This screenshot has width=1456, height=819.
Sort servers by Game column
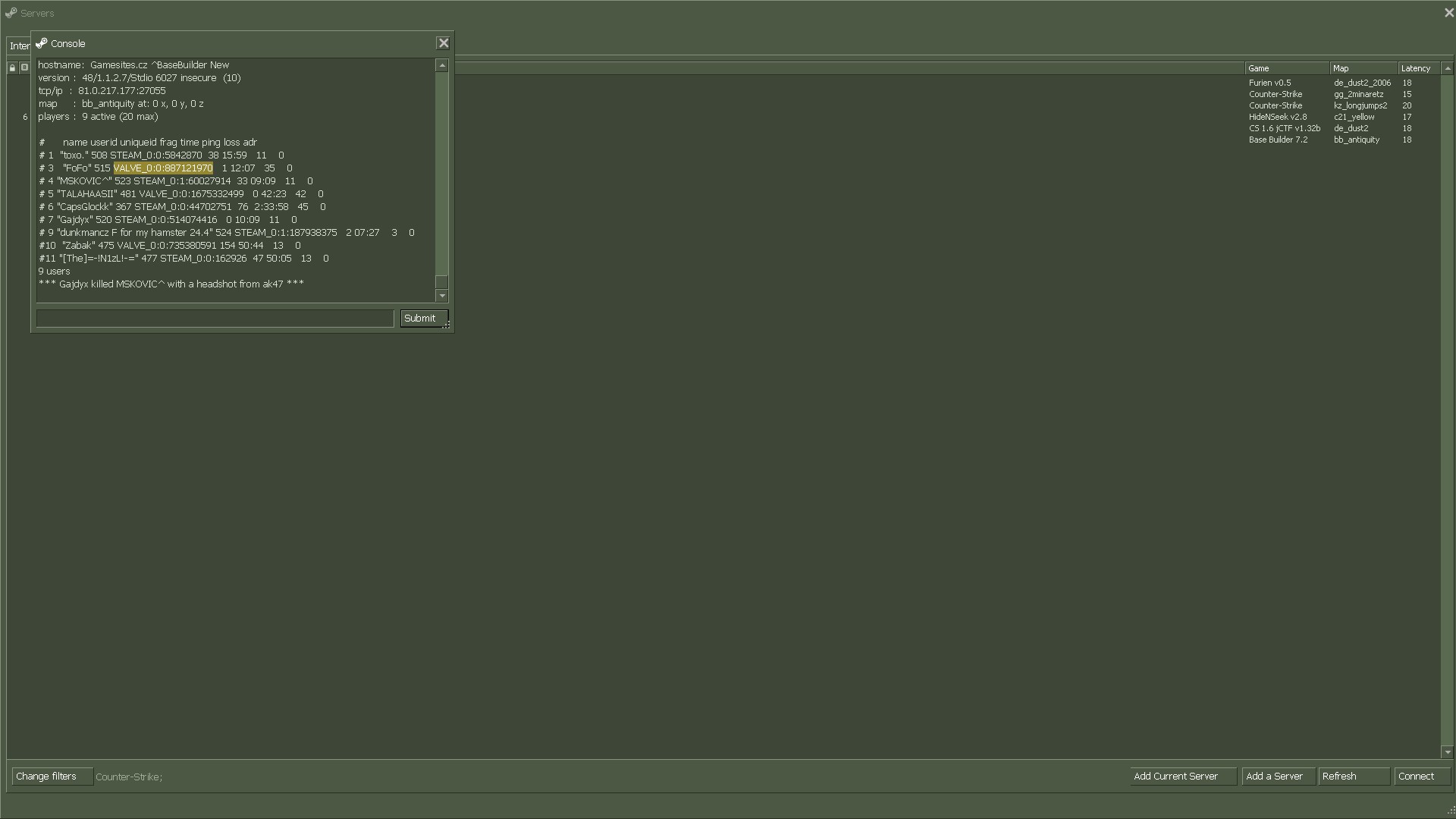1286,68
